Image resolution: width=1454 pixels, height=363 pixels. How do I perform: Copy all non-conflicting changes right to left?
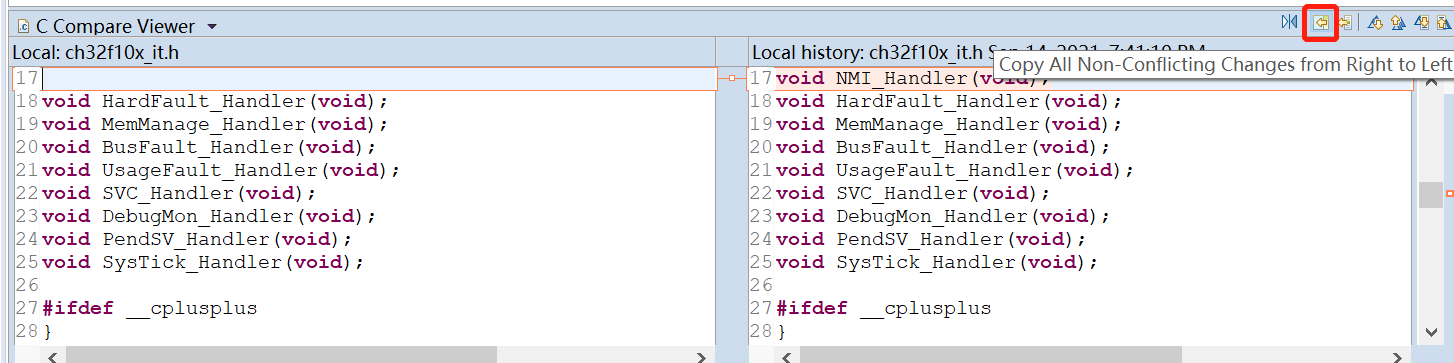pyautogui.click(x=1321, y=22)
